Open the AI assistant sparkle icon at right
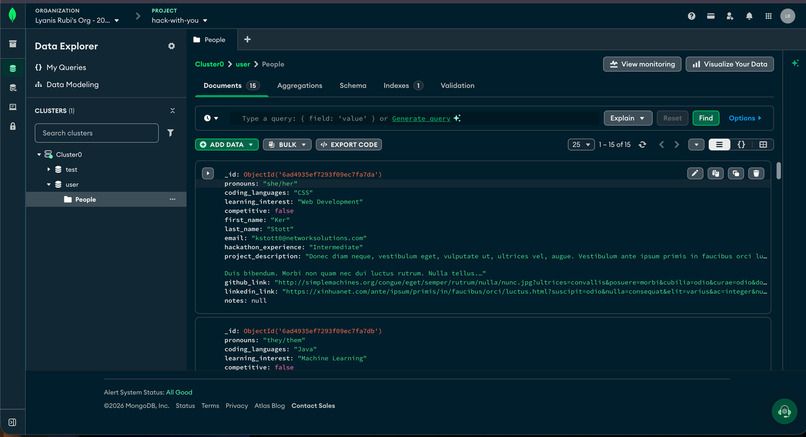Image resolution: width=806 pixels, height=437 pixels. [795, 63]
